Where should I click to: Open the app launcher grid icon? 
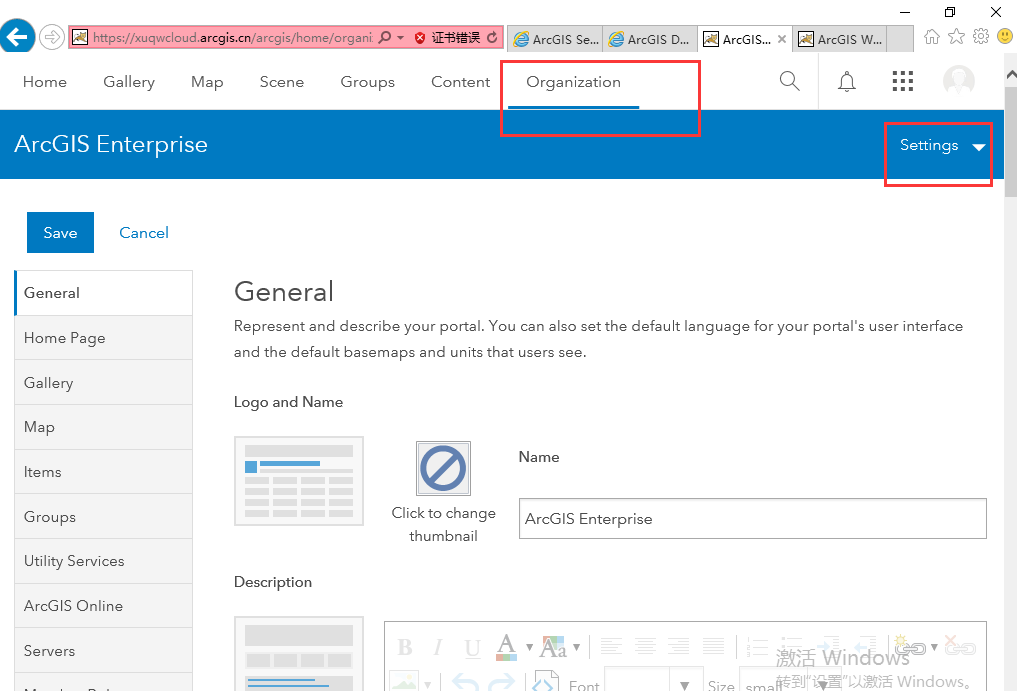902,81
